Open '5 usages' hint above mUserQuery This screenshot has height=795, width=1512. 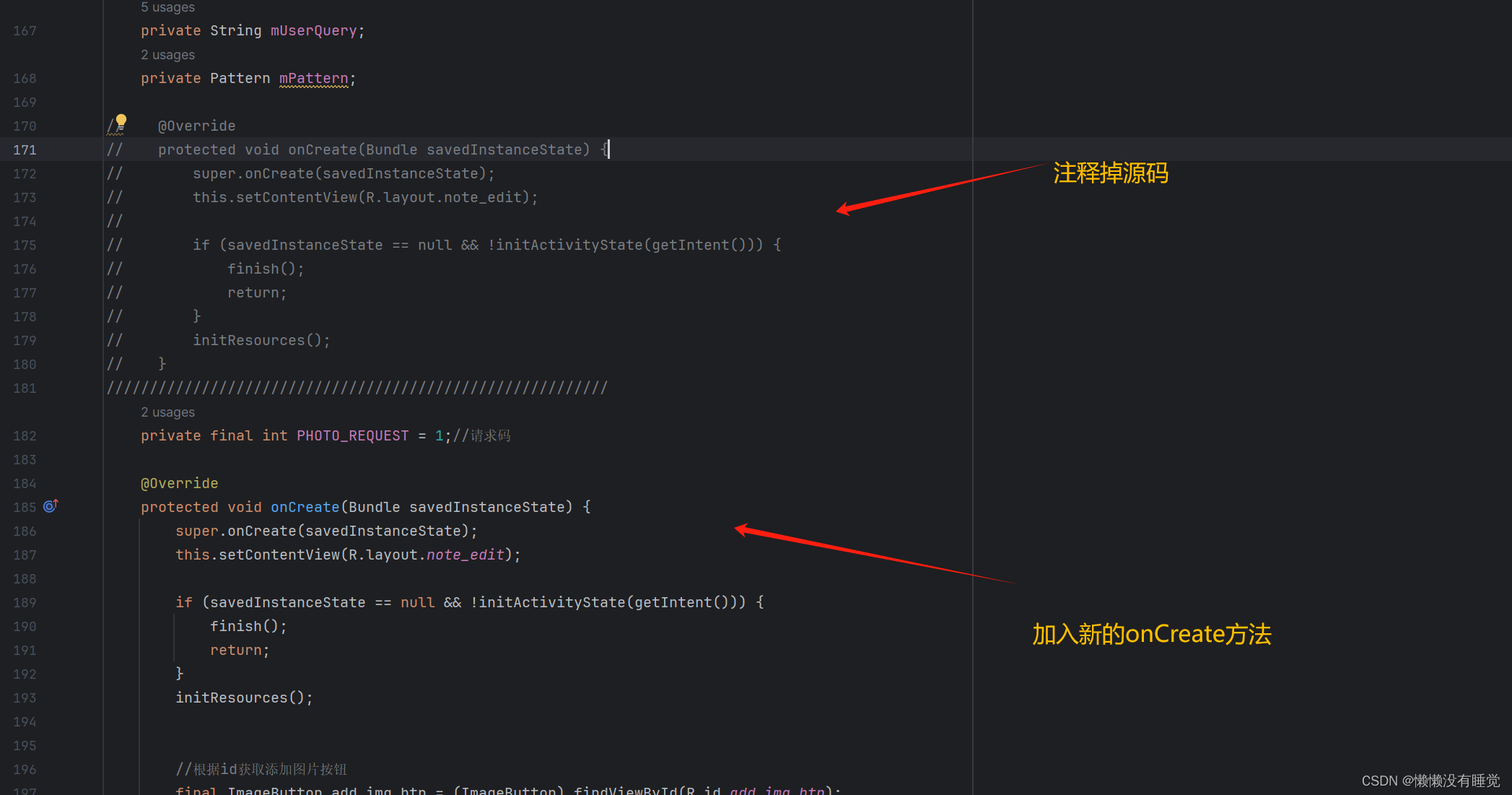click(x=167, y=7)
